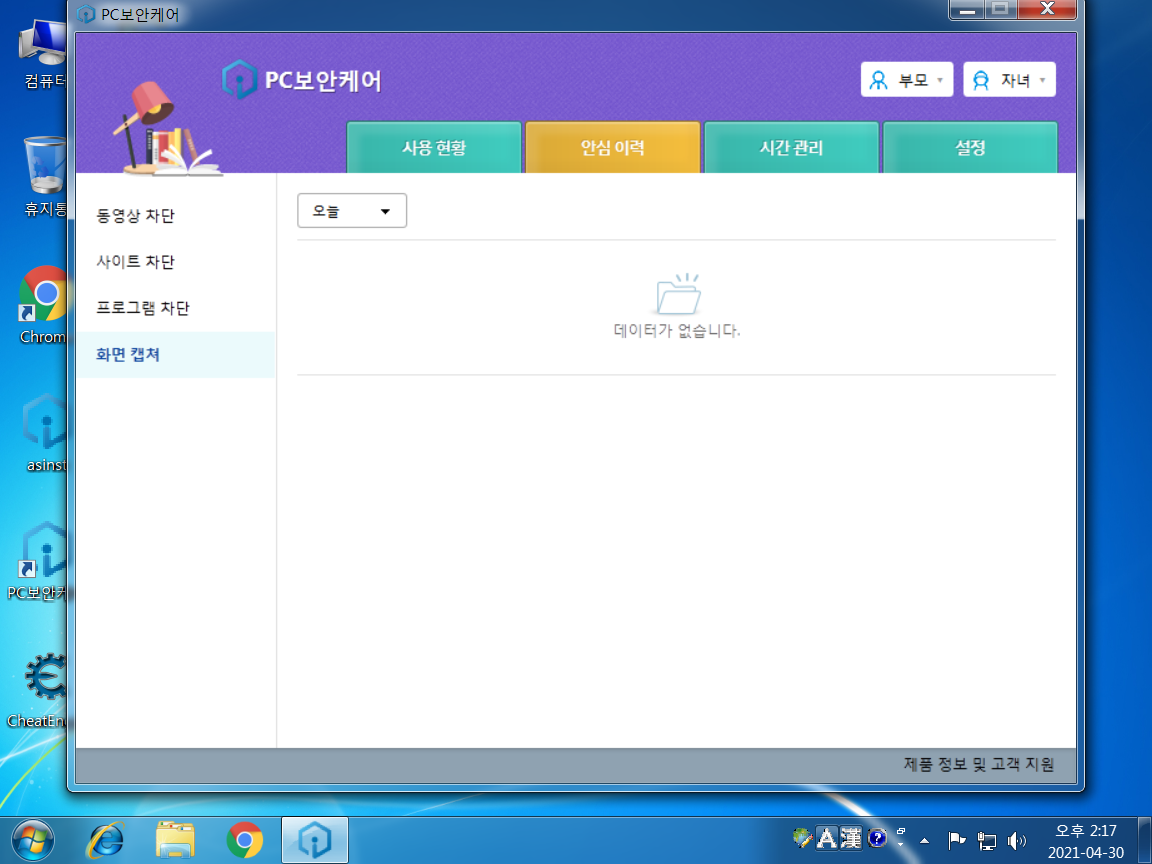The width and height of the screenshot is (1152, 864).
Task: Open the Windows Start menu
Action: click(32, 840)
